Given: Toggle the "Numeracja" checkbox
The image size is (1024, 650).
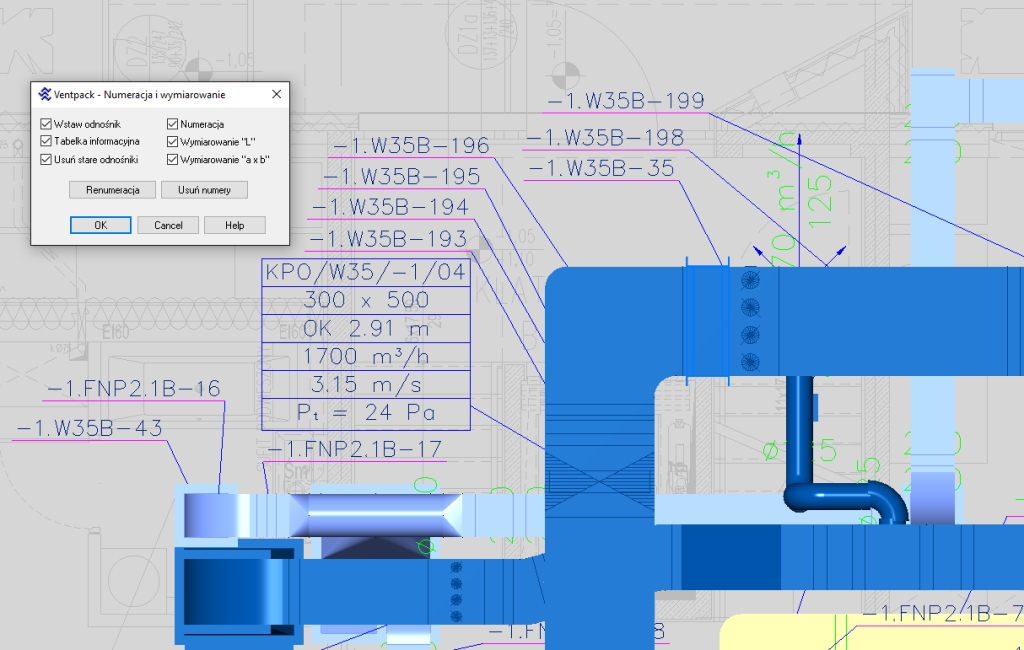Looking at the screenshot, I should click(x=173, y=124).
